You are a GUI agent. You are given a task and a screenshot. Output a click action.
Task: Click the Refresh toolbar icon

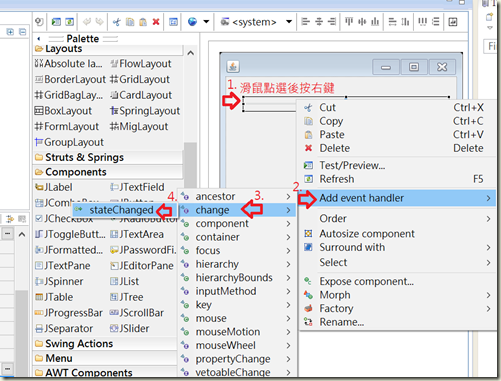(x=69, y=22)
